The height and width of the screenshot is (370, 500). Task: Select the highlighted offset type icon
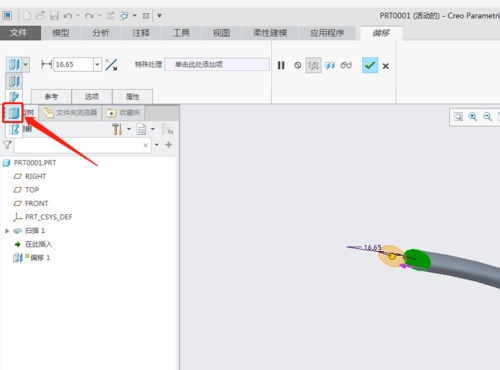(x=13, y=113)
